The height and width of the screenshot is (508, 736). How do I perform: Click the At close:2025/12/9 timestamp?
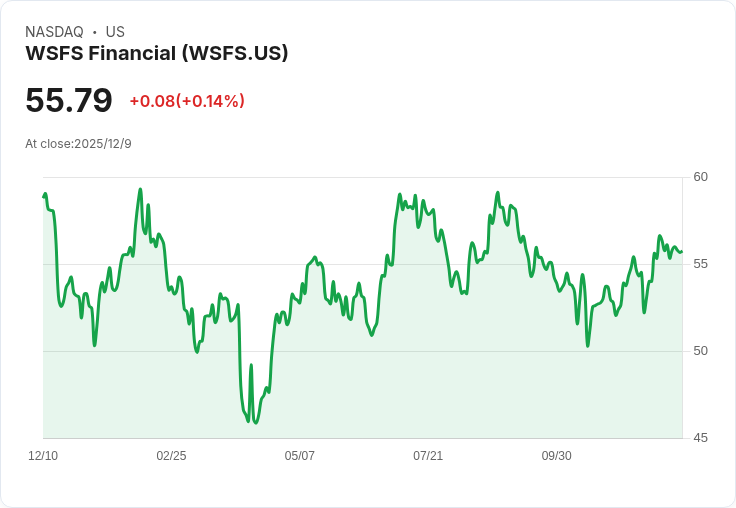click(x=78, y=144)
